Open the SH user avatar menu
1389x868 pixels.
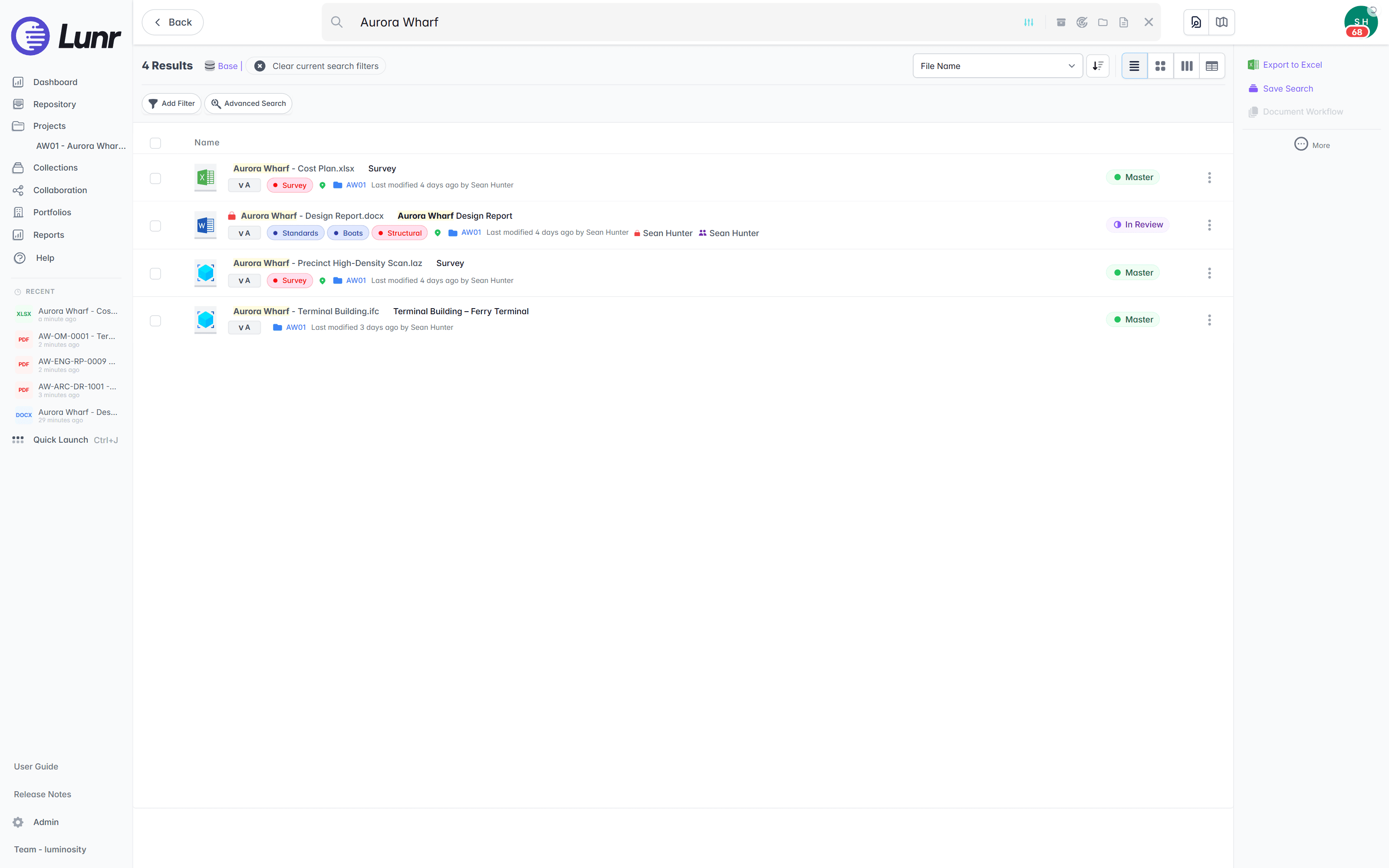1360,23
